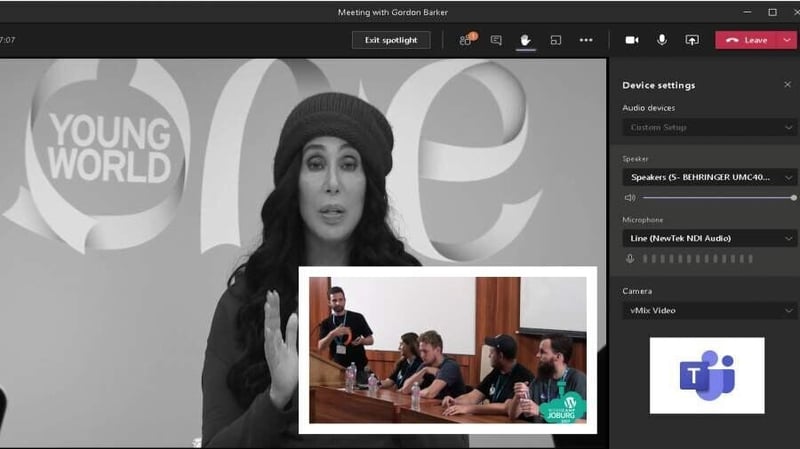Minimize the Teams meeting window
Viewport: 800px width, 449px height.
click(747, 12)
